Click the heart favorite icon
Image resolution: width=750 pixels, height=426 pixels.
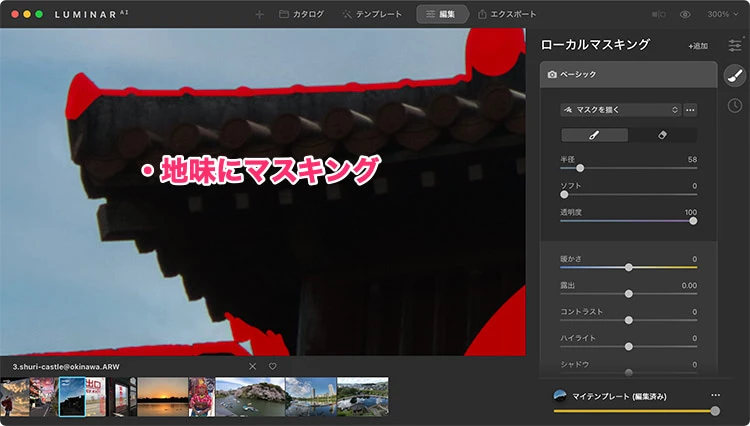click(x=272, y=366)
